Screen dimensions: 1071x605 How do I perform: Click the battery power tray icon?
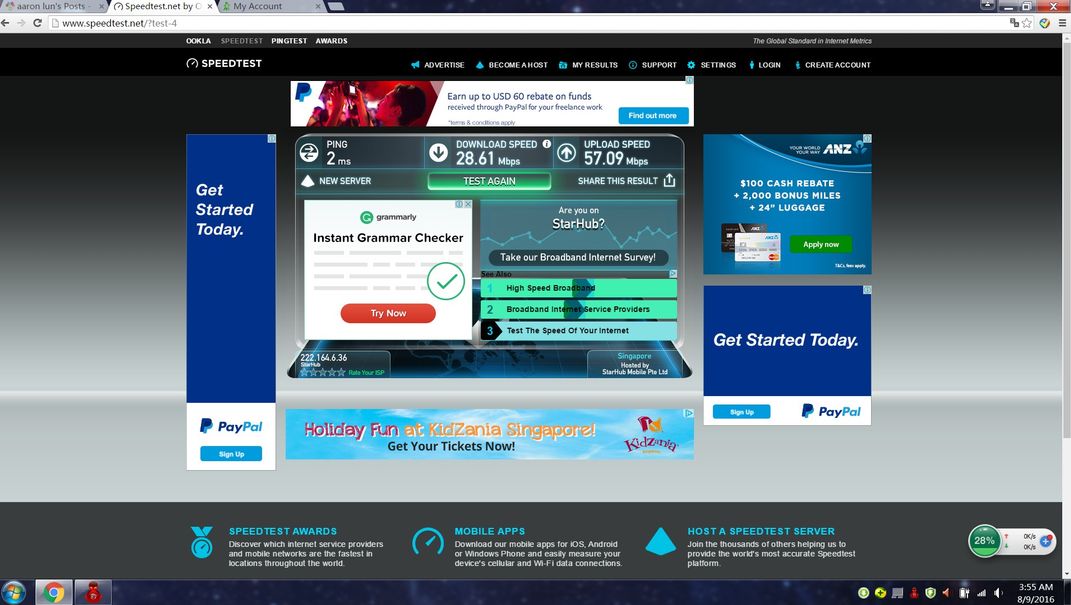[x=964, y=593]
